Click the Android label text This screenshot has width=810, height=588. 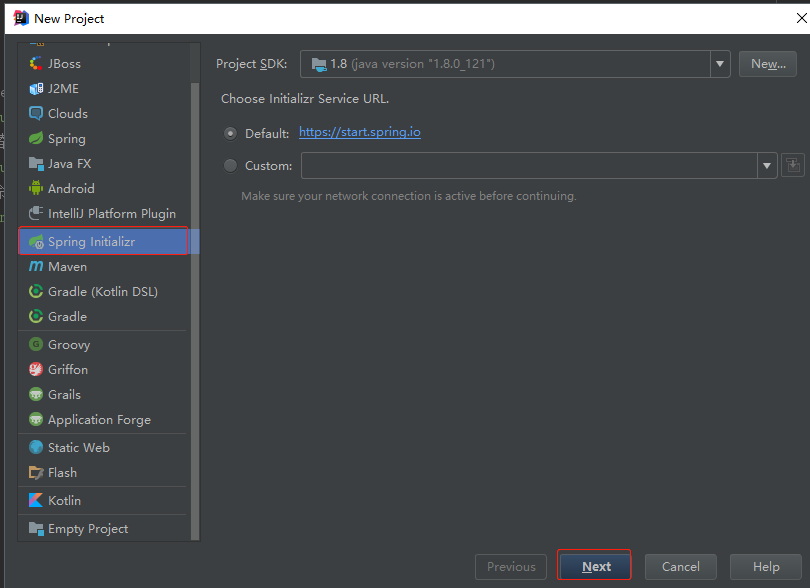click(71, 189)
